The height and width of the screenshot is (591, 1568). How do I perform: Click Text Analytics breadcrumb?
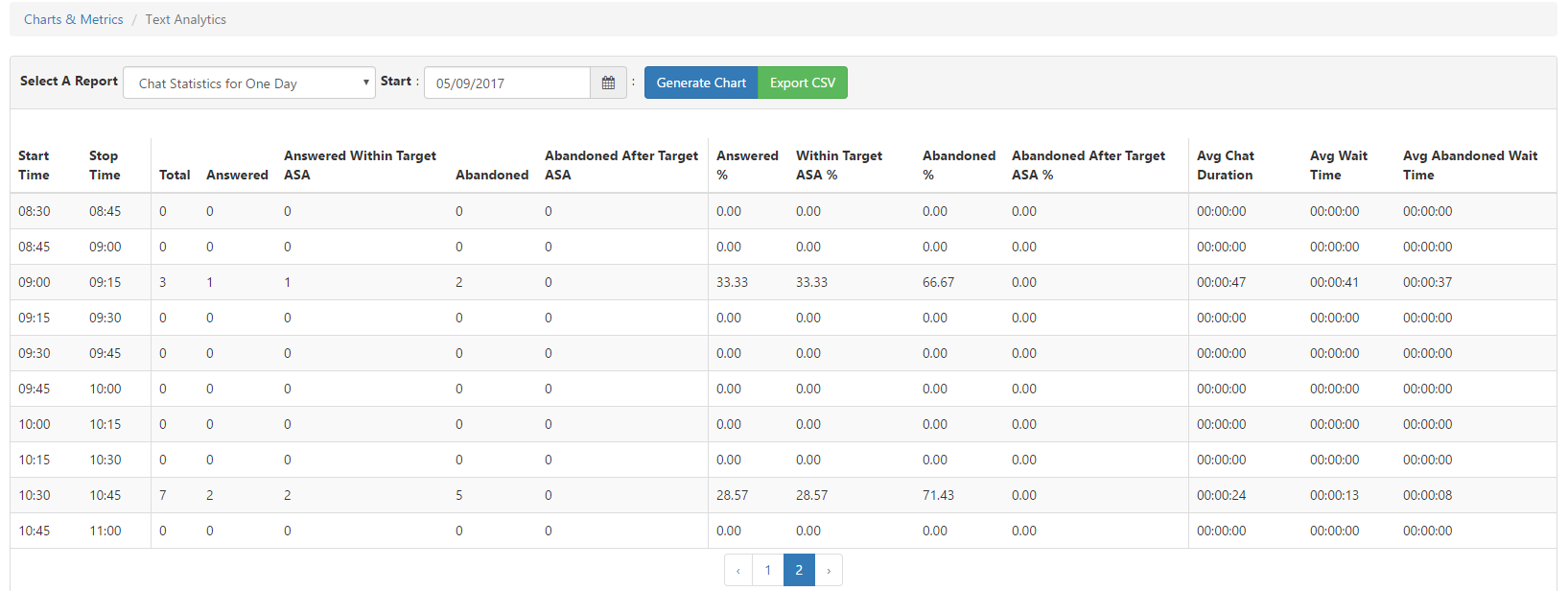point(186,19)
